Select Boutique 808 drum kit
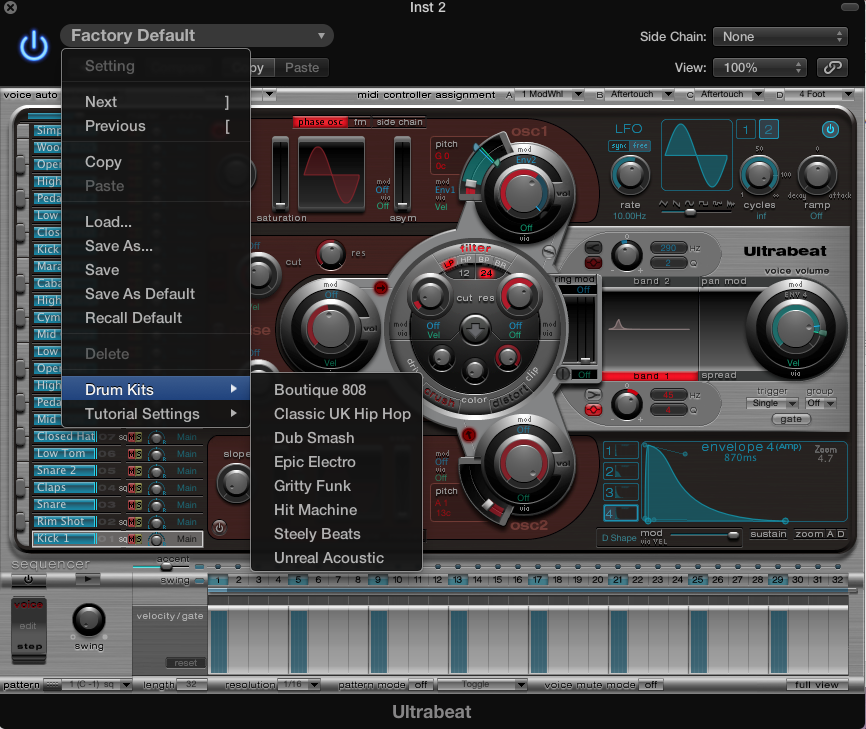The image size is (866, 729). [336, 390]
